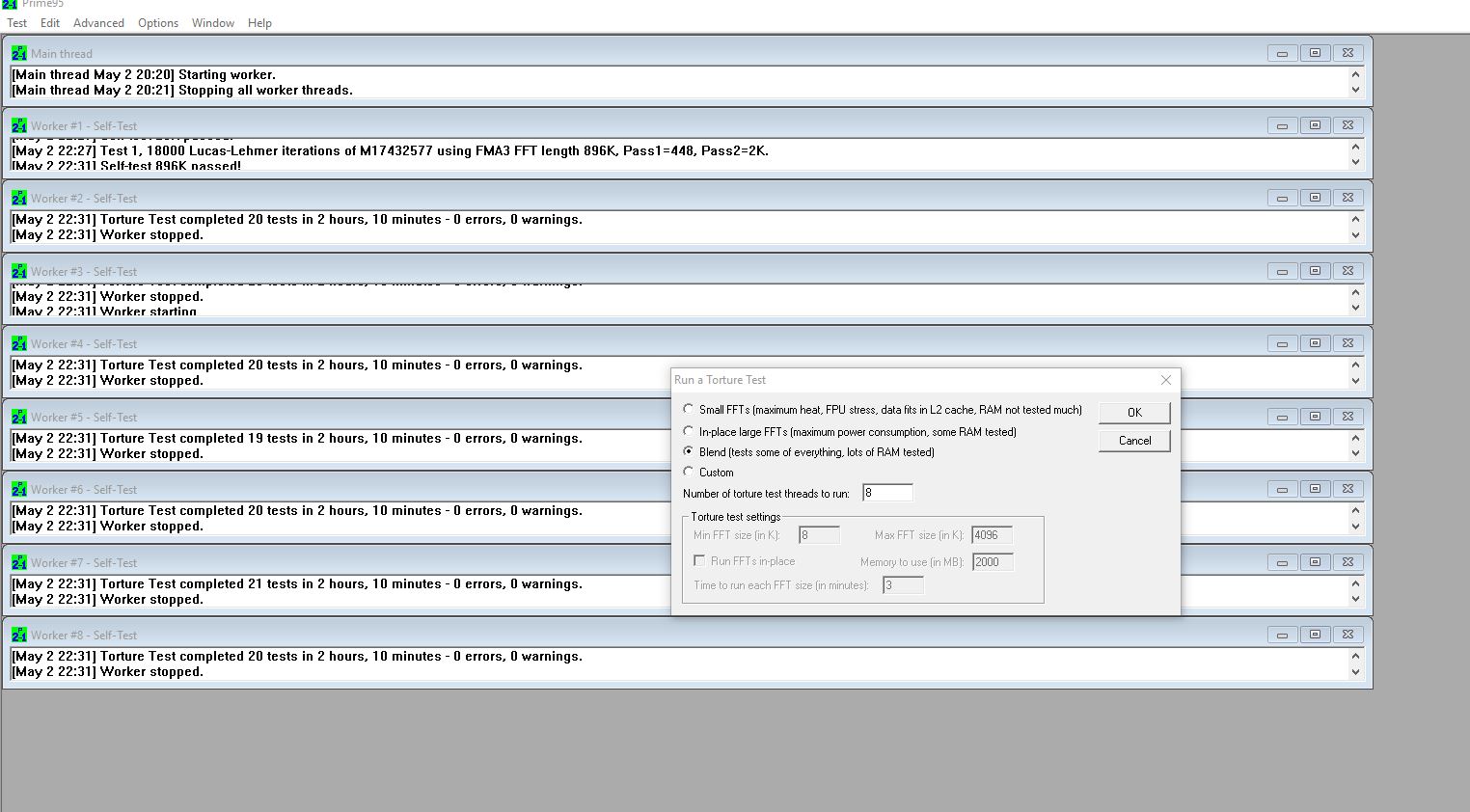Click the Worker #7 window icon
This screenshot has width=1470, height=812.
(x=19, y=562)
